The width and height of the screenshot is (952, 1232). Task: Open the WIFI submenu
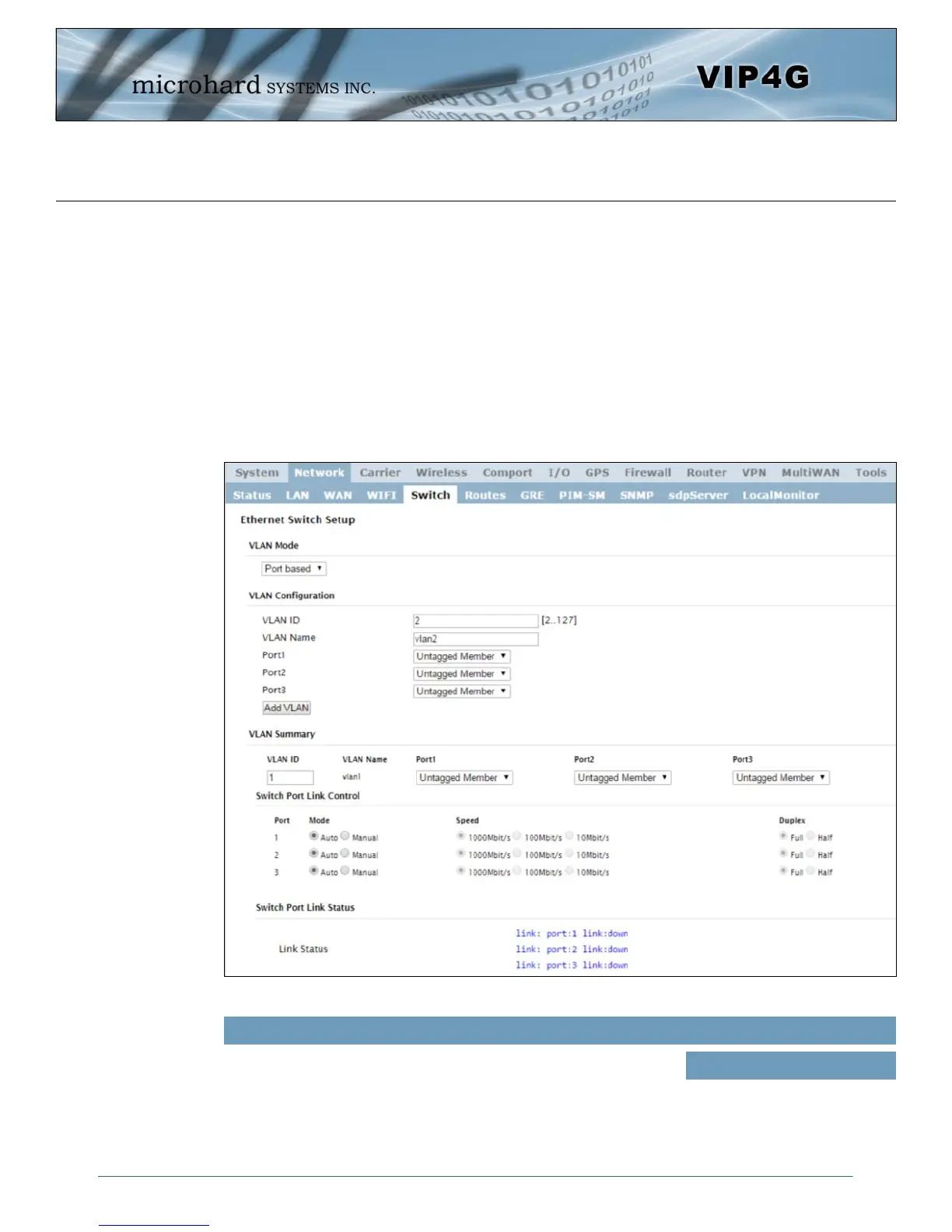pyautogui.click(x=381, y=495)
